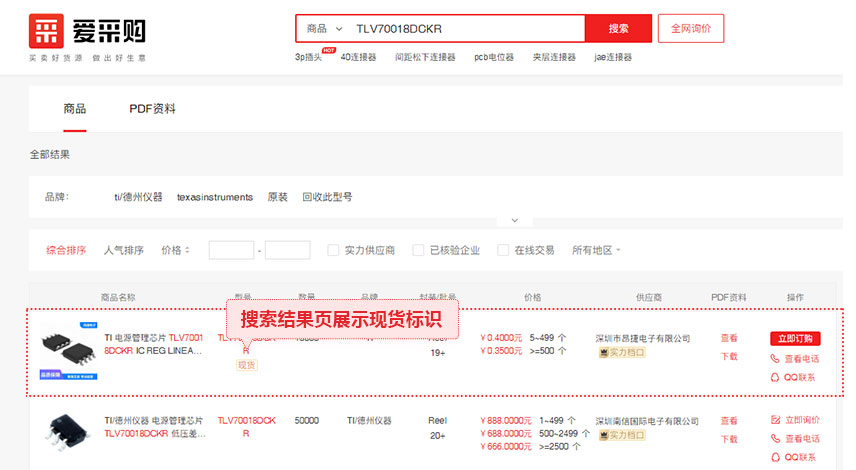
Task: Check the 已核验企业 filter
Action: [418, 250]
